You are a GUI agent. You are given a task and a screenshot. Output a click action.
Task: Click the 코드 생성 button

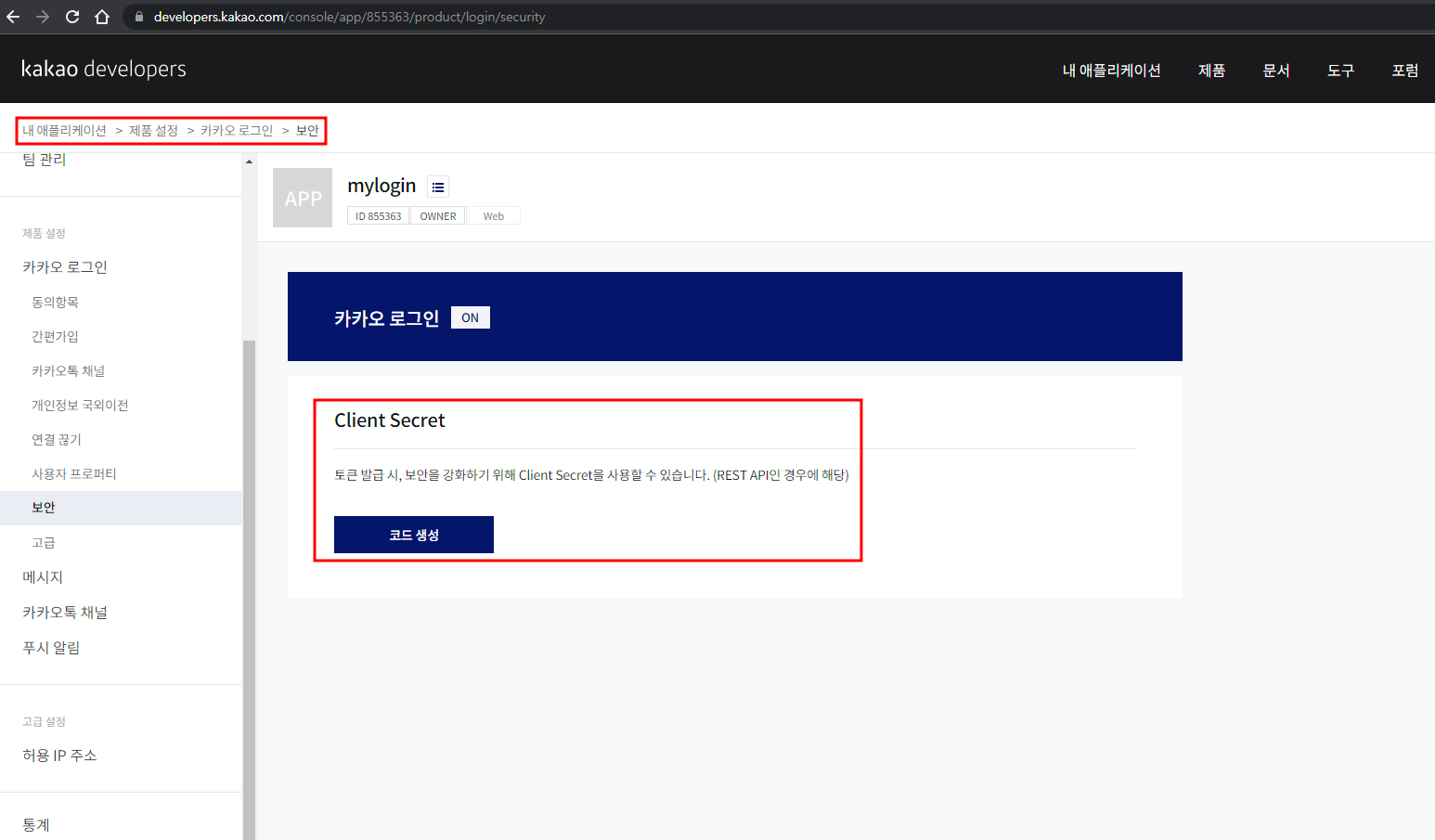click(414, 535)
